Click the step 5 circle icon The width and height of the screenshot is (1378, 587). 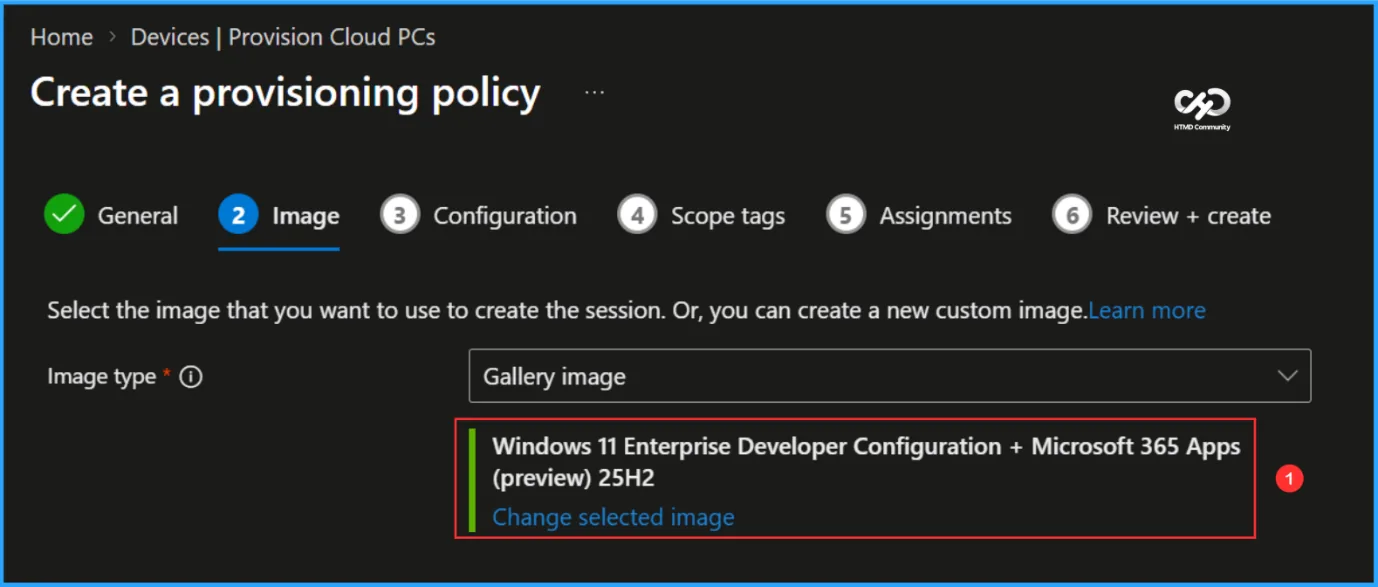click(846, 215)
